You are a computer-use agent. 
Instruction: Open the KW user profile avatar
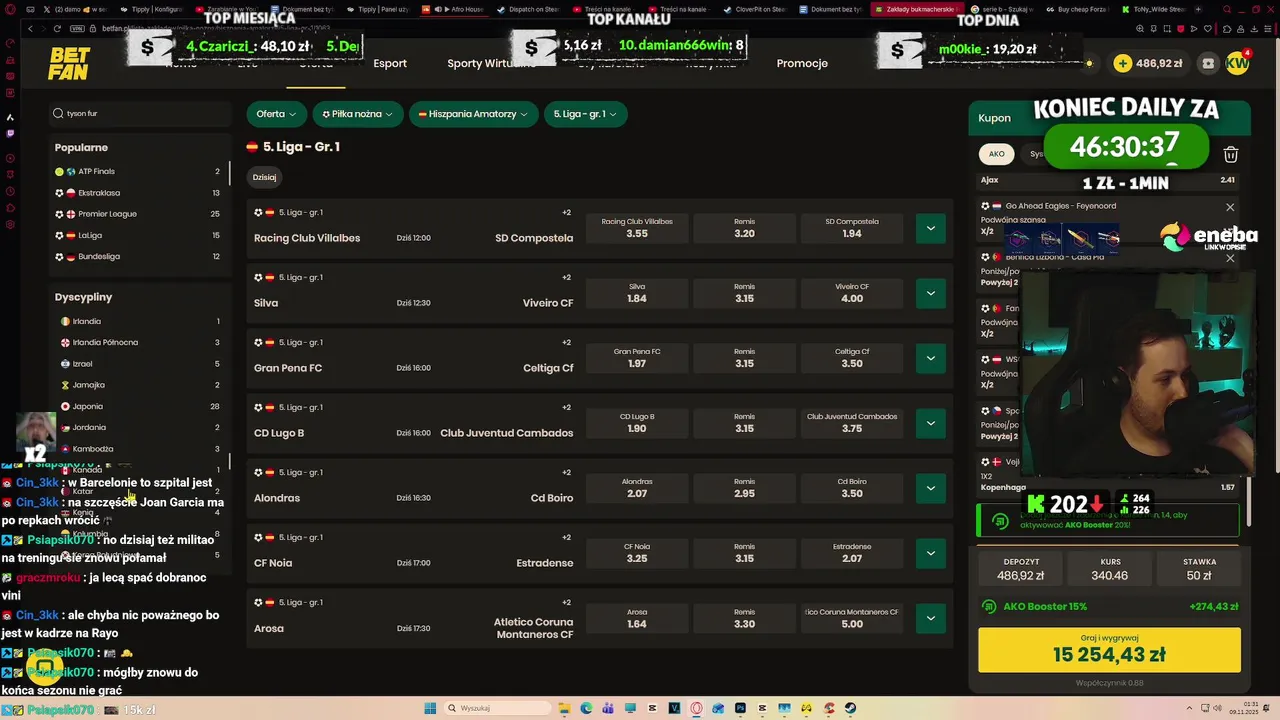[x=1237, y=63]
